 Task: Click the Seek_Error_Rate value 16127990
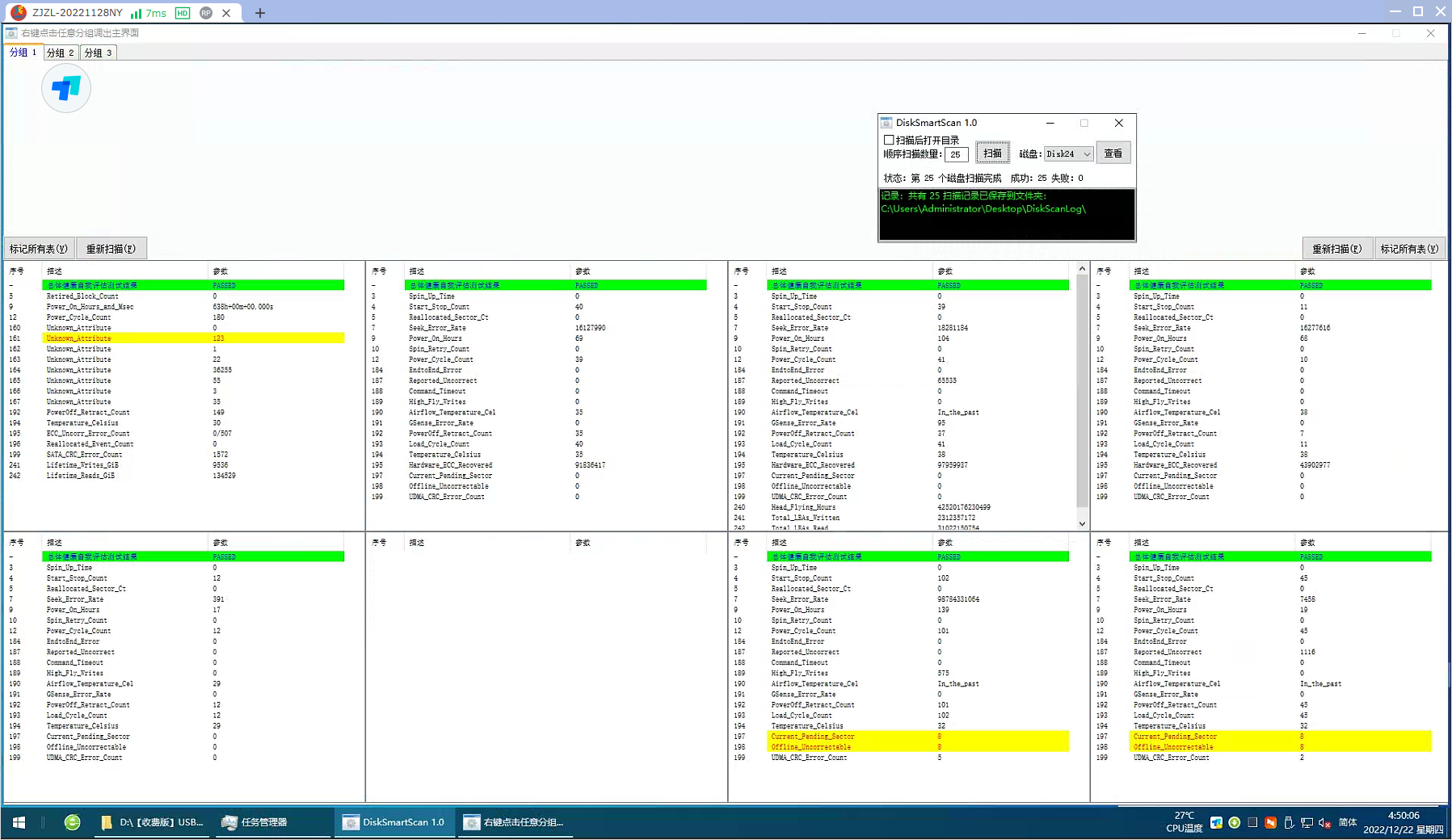click(590, 328)
